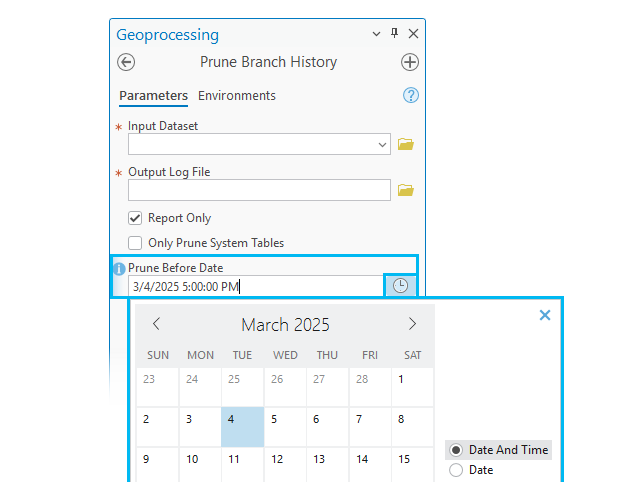Pin the Geoprocessing pane with auto-hide icon
This screenshot has width=627, height=482.
coord(395,34)
